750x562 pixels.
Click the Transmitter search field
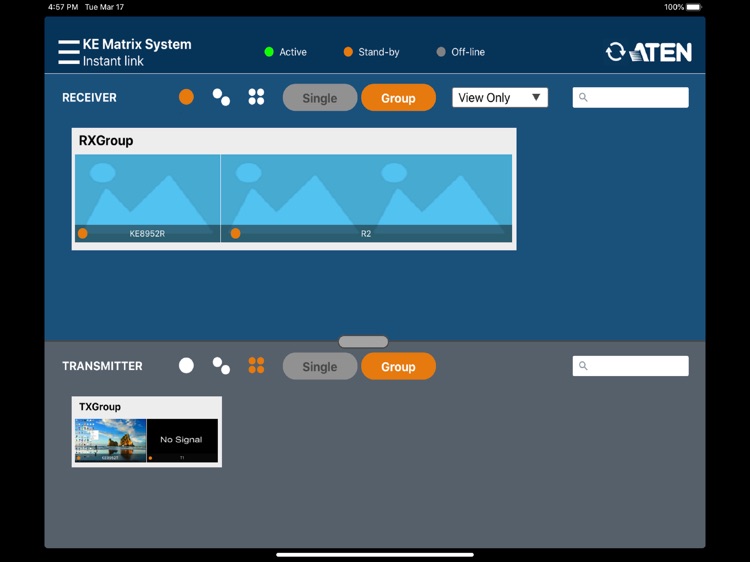[x=630, y=366]
